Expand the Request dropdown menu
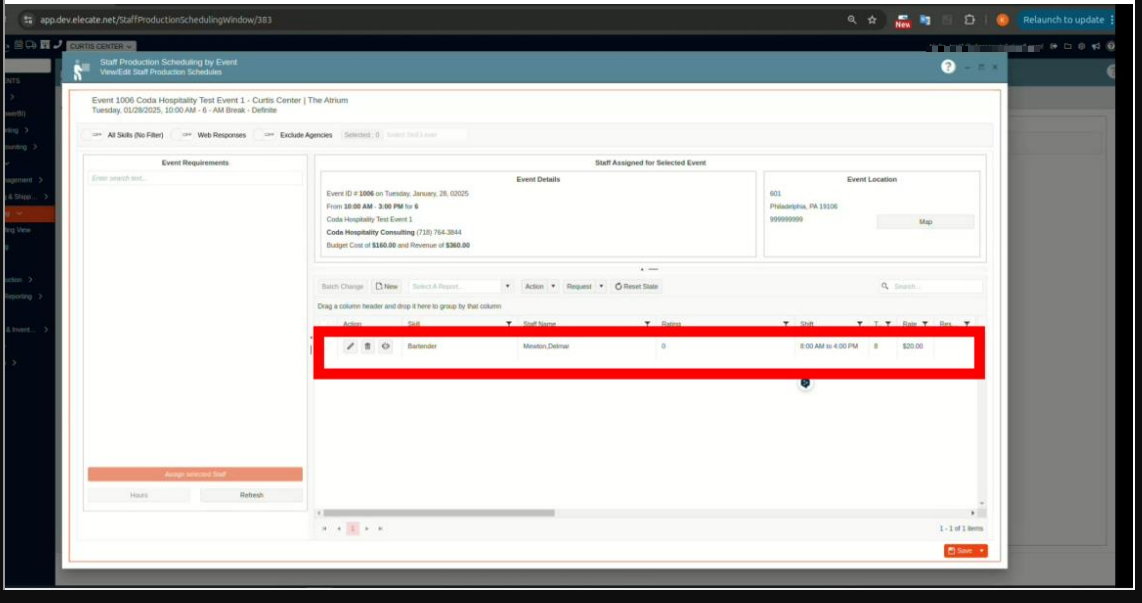This screenshot has height=603, width=1142. (x=585, y=286)
